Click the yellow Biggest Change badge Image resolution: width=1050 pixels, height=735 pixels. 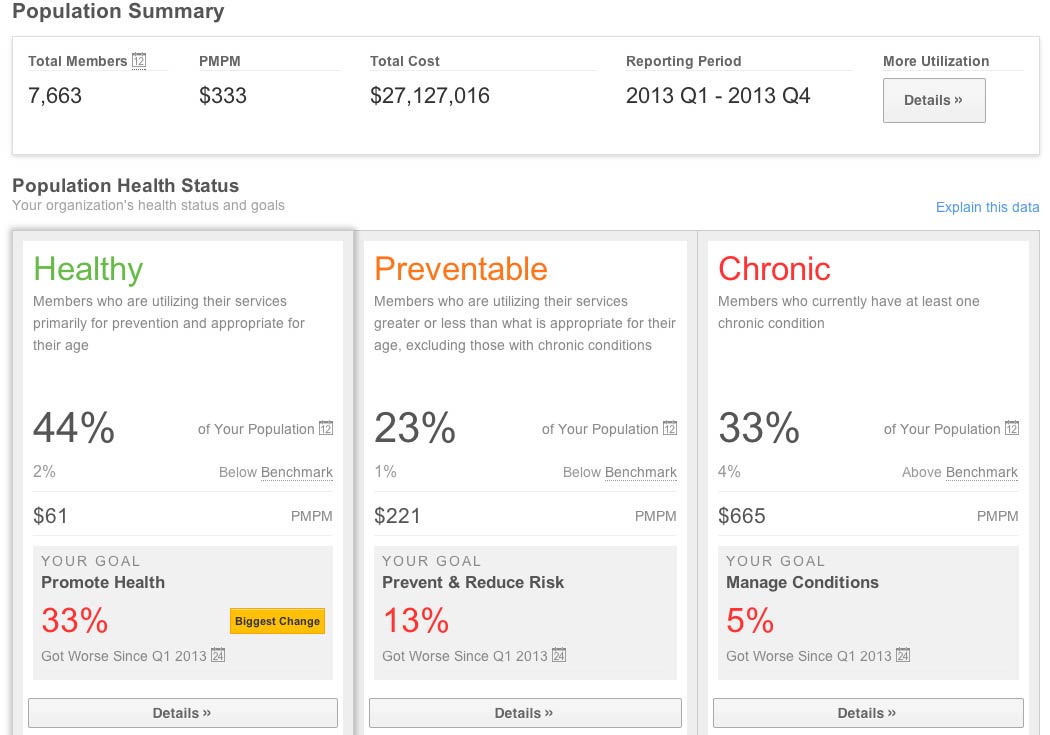pos(277,621)
